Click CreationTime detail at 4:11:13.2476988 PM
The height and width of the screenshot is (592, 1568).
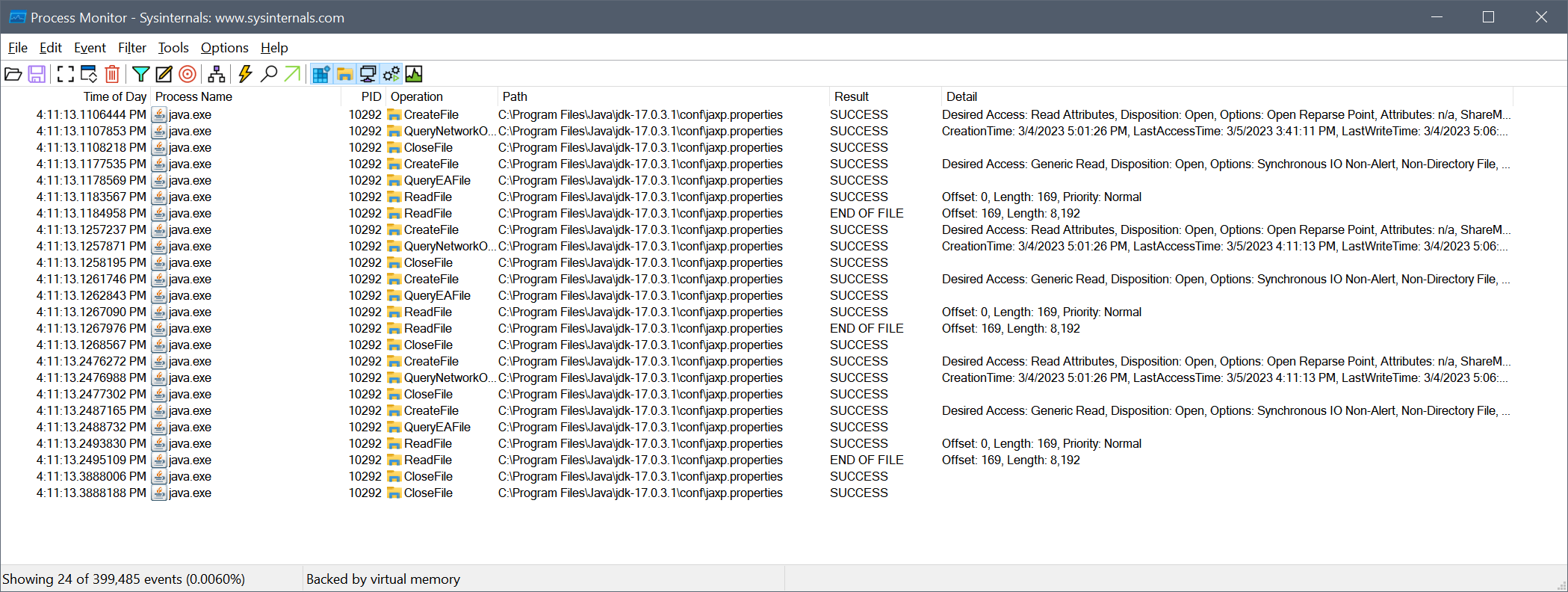(x=1227, y=377)
